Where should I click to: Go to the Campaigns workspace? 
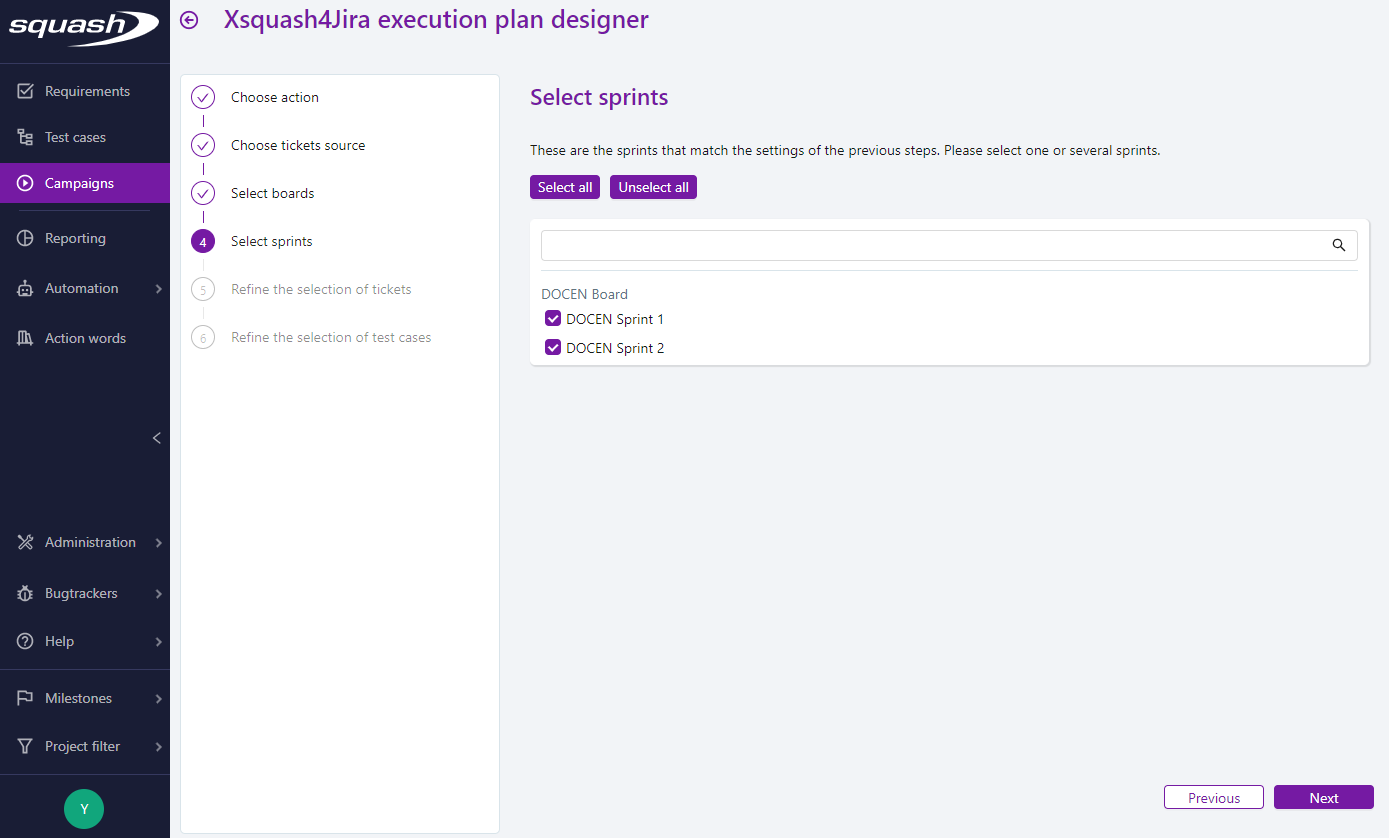pyautogui.click(x=79, y=183)
